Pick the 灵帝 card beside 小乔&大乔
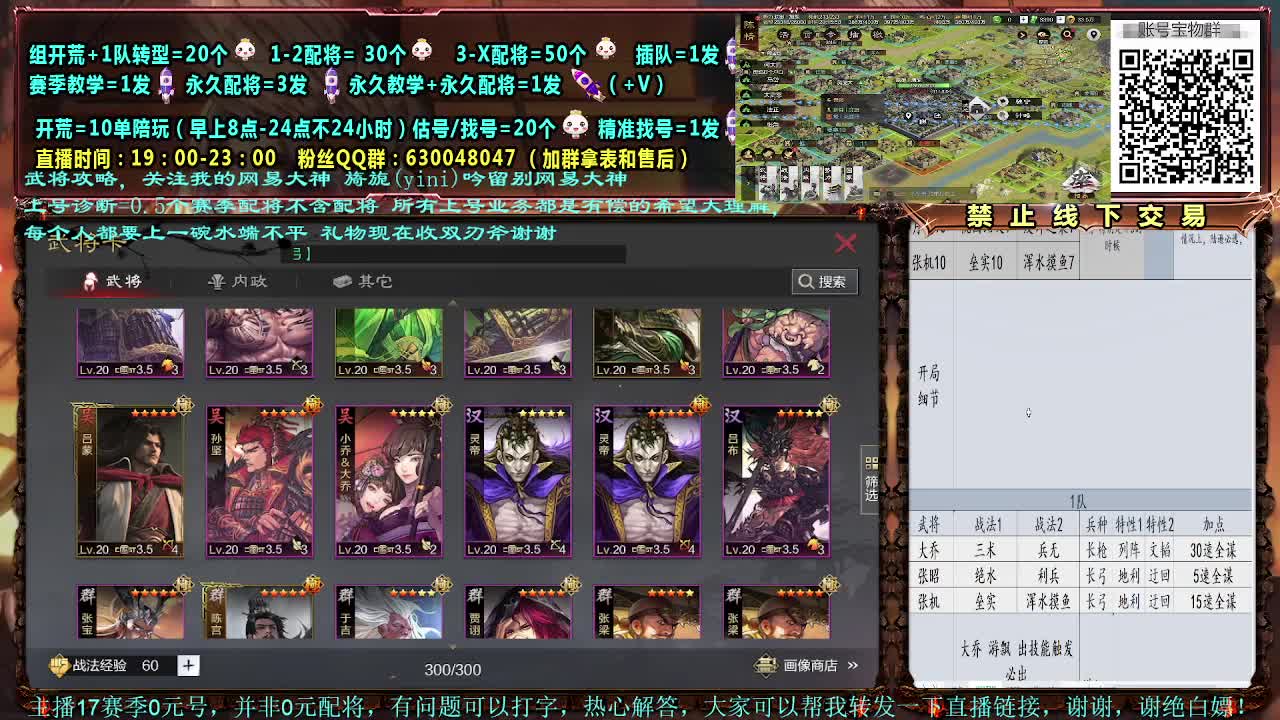 [518, 481]
